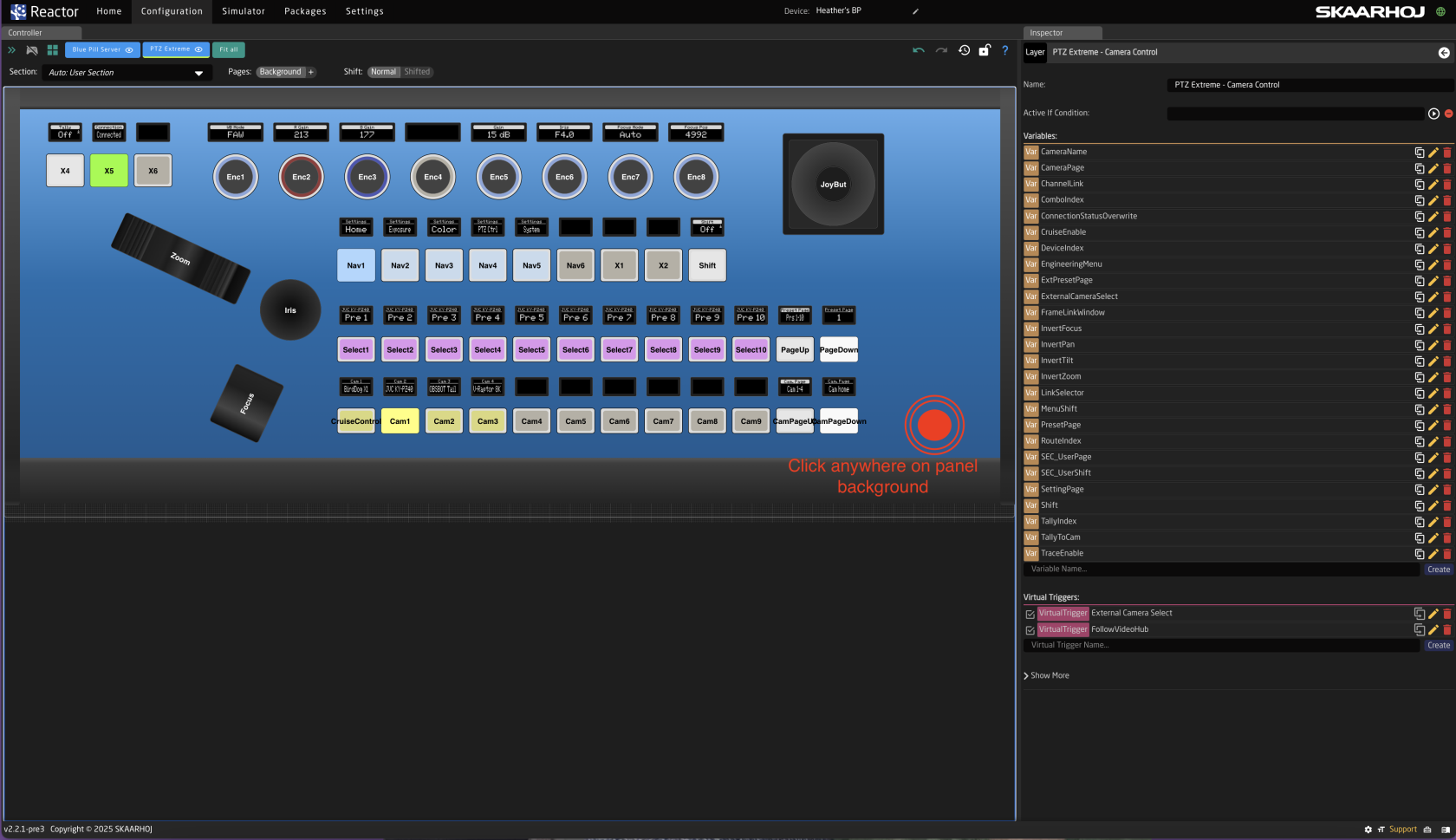The height and width of the screenshot is (840, 1456).
Task: Select the Normal shift state
Action: 383,72
